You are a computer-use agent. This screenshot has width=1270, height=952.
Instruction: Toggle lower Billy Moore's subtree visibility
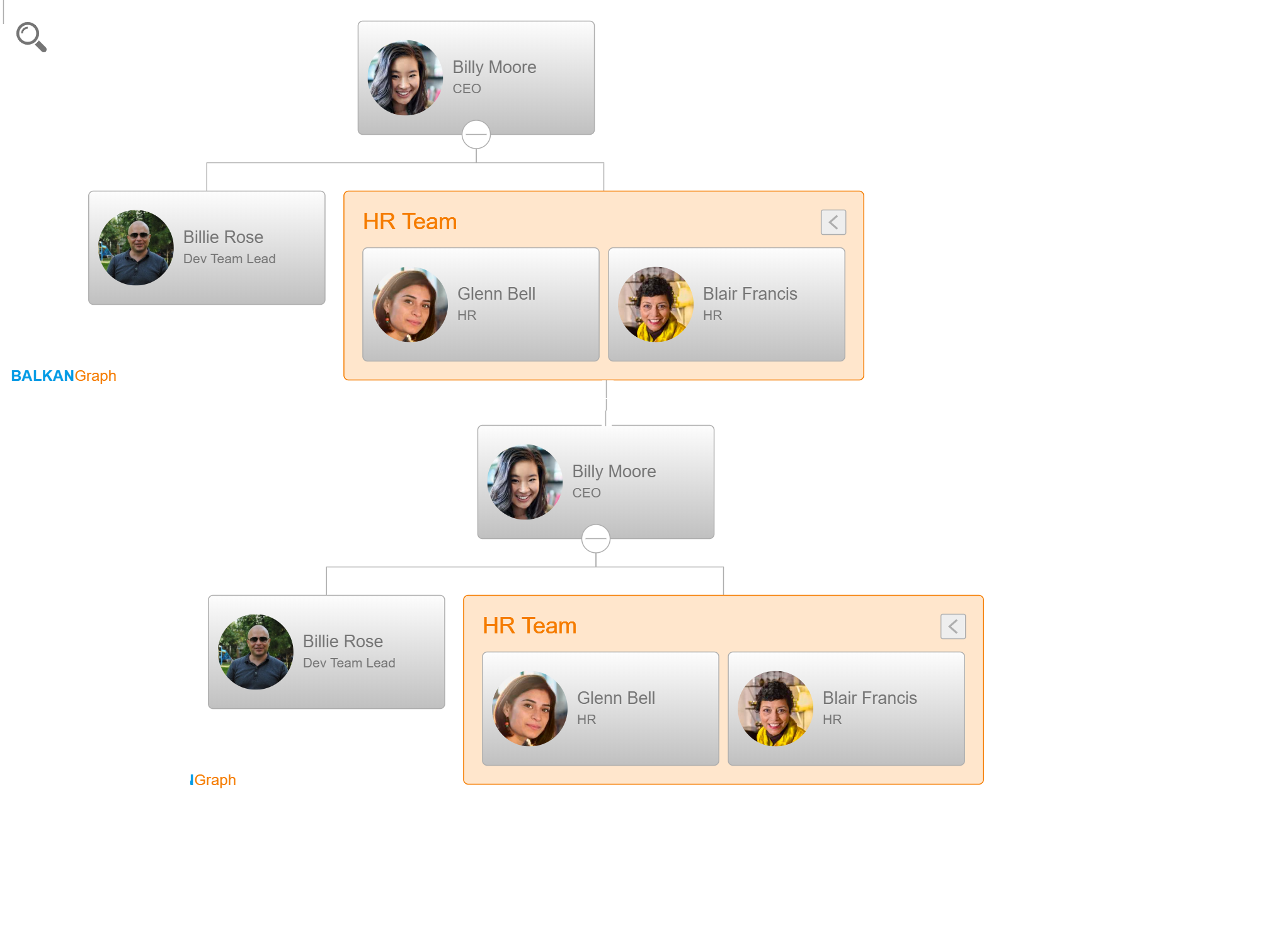[x=596, y=538]
